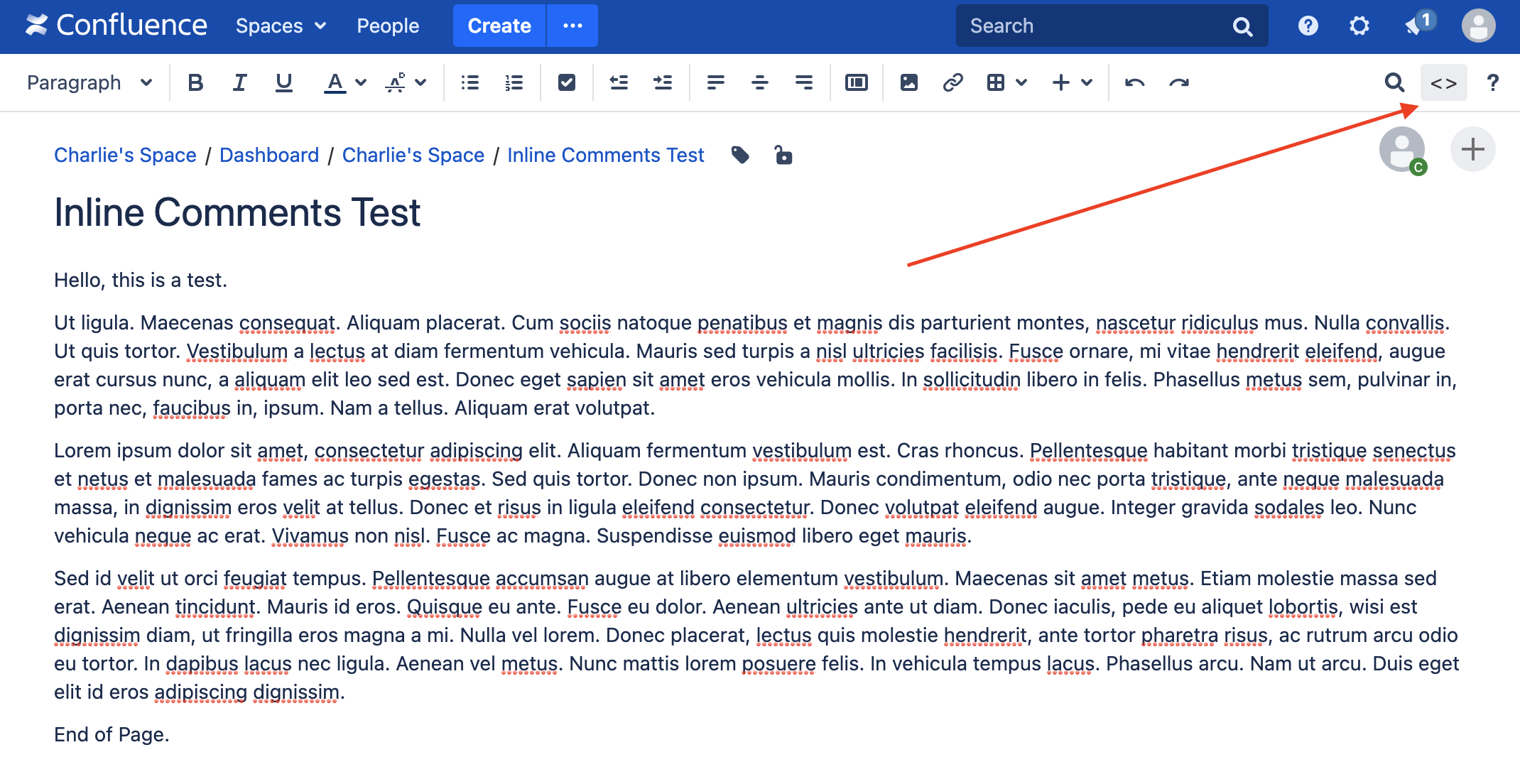Open the source editor button

point(1443,83)
